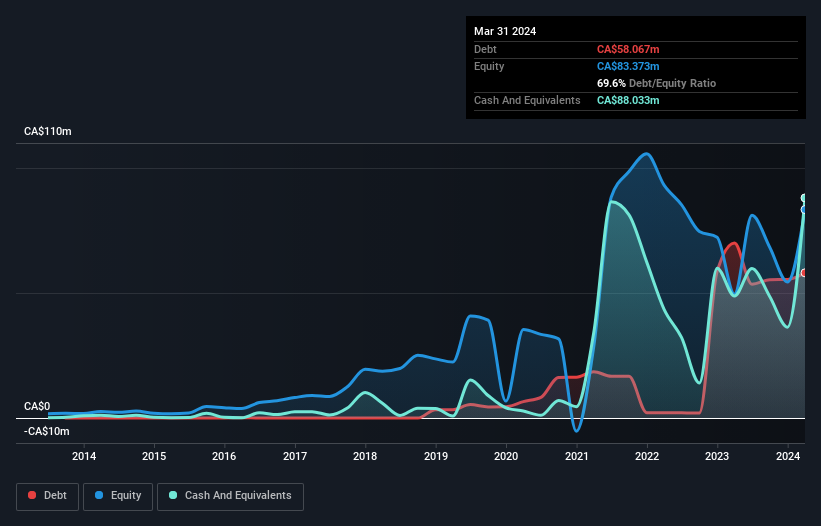
Task: Select the teal Cash endpoint marker on chart
Action: (804, 198)
